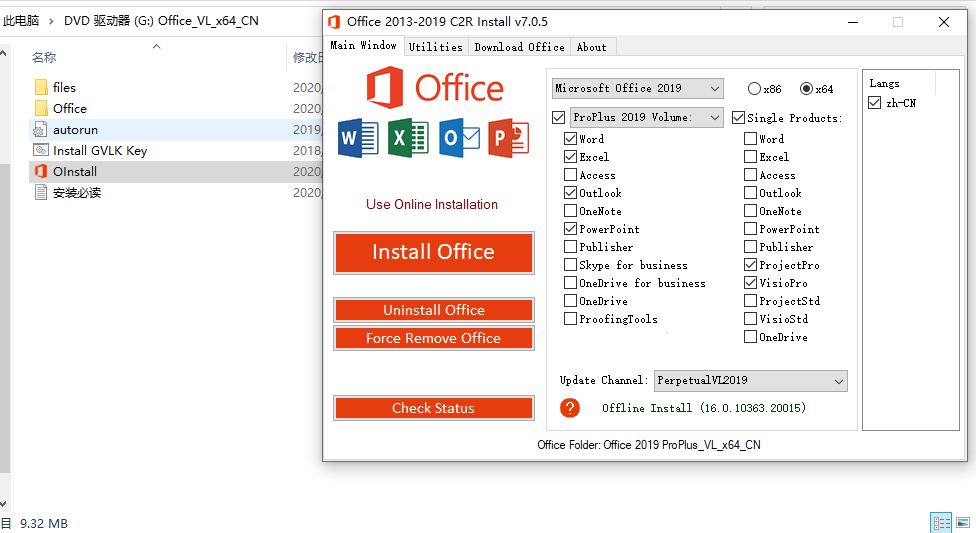The height and width of the screenshot is (533, 976).
Task: Click the breadcrumb chevron after 此电脑
Action: [52, 21]
